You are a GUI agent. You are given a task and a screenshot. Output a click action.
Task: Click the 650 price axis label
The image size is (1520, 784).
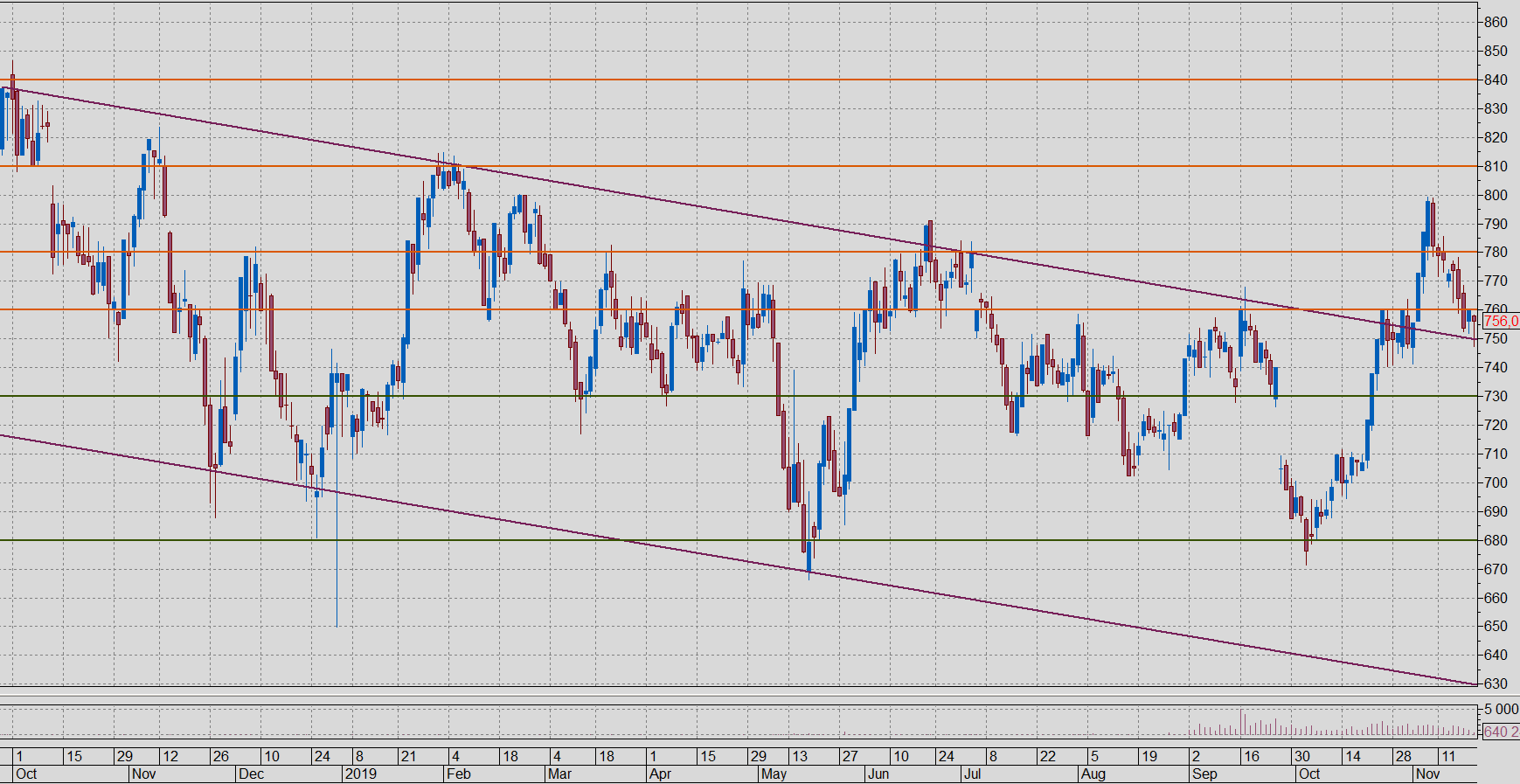tap(1496, 626)
